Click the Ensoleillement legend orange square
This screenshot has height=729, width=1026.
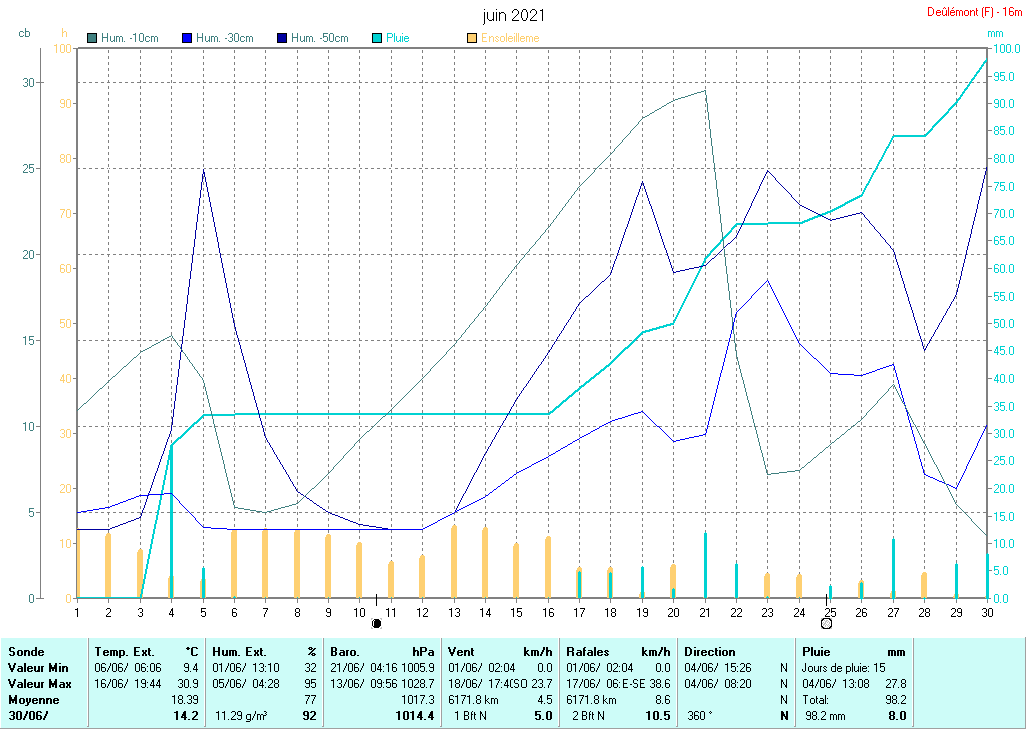(472, 38)
